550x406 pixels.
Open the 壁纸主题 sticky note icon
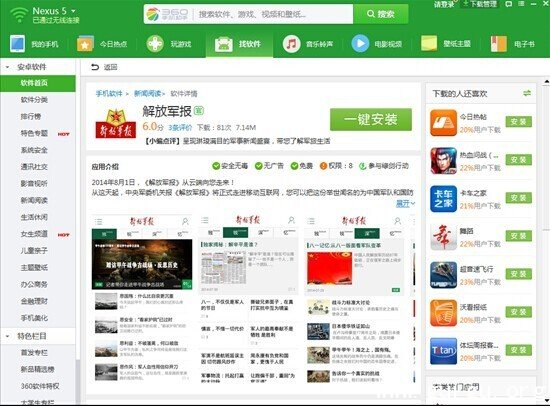(429, 44)
